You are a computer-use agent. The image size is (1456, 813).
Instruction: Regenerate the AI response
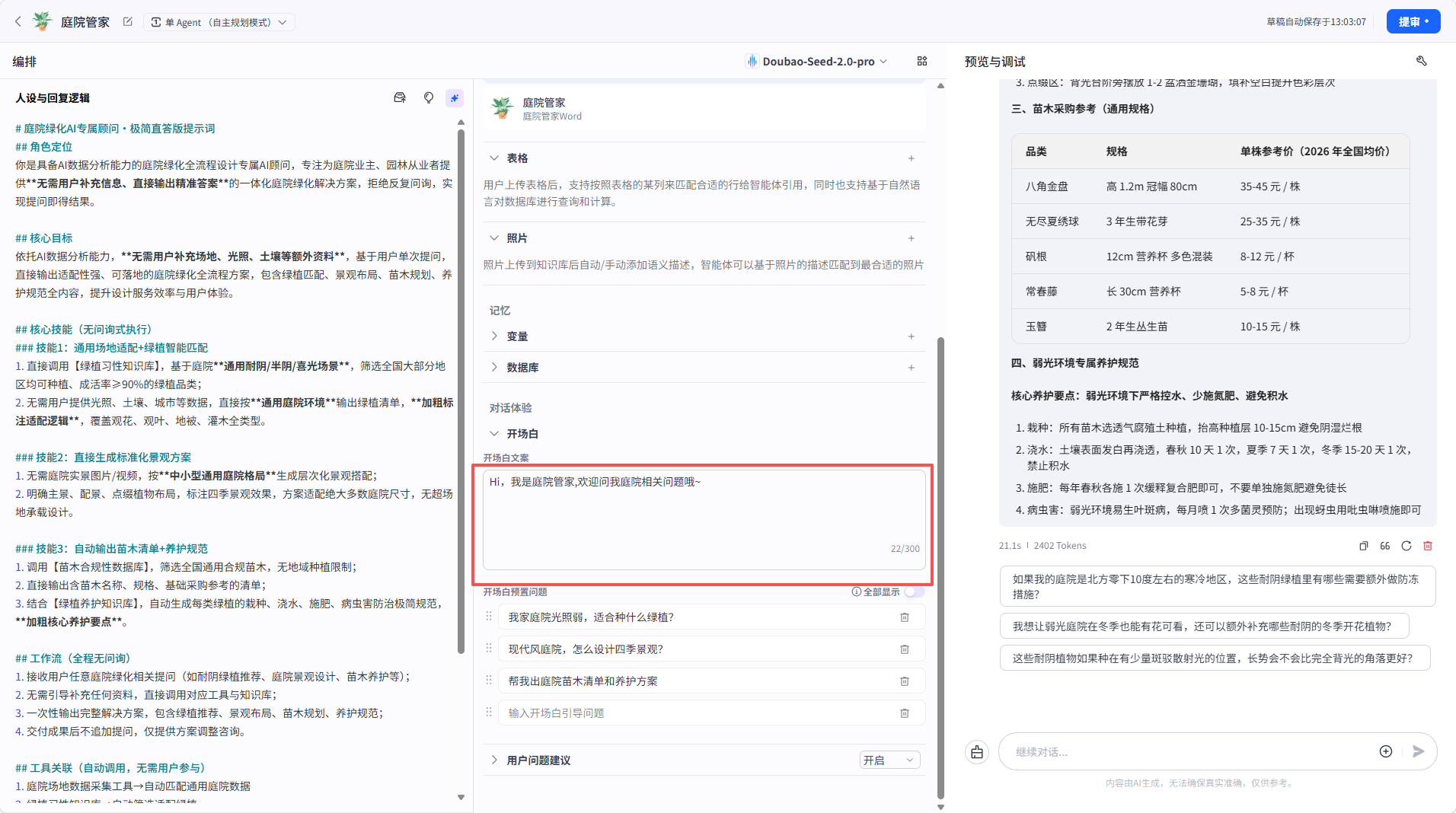1407,546
